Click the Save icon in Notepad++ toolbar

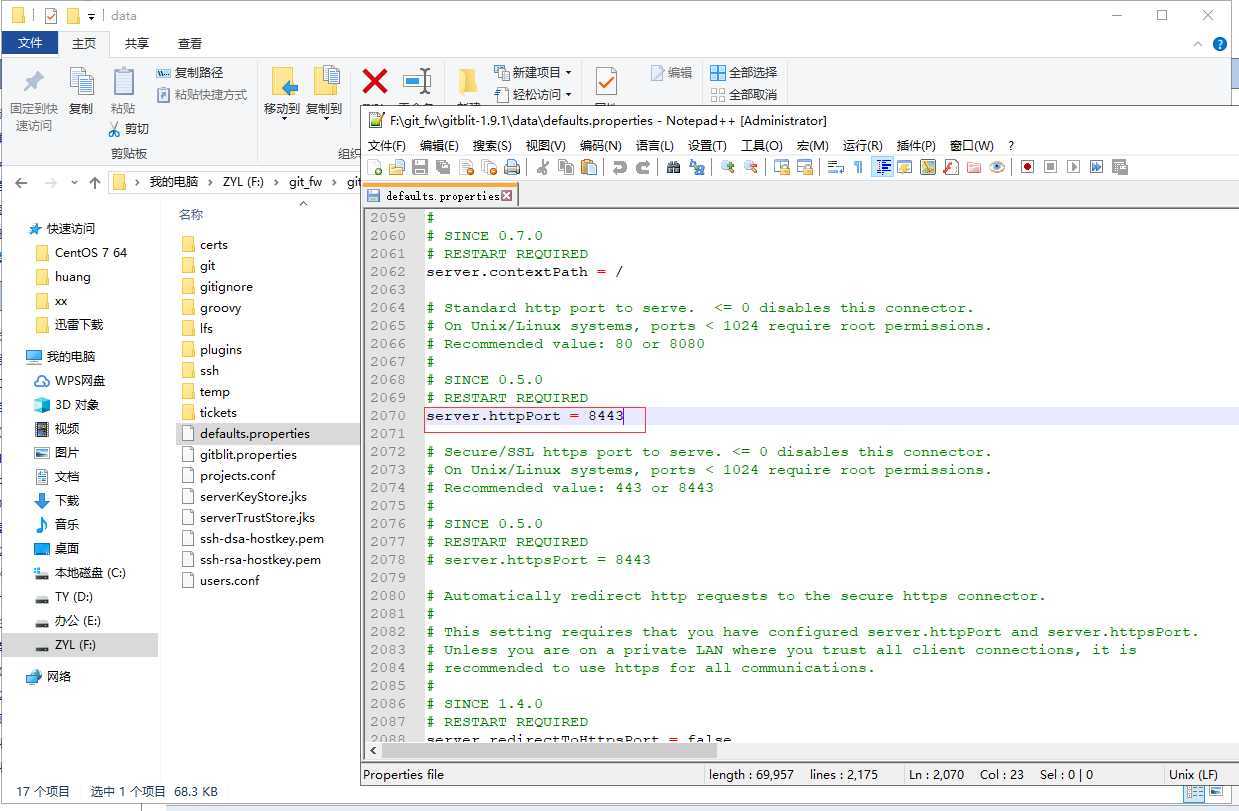click(x=420, y=167)
